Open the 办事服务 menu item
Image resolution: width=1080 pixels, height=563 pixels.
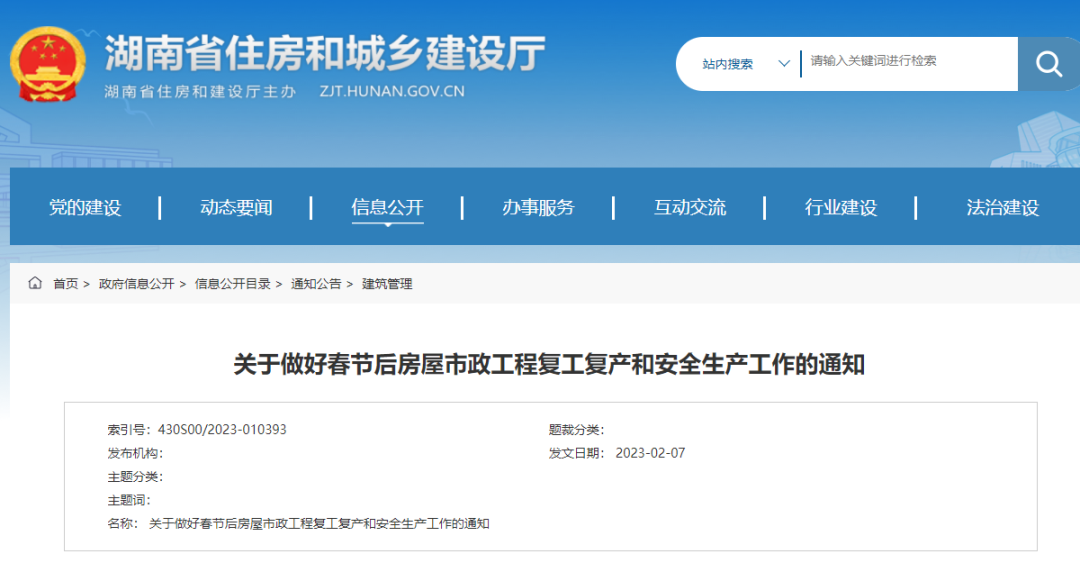tap(538, 208)
